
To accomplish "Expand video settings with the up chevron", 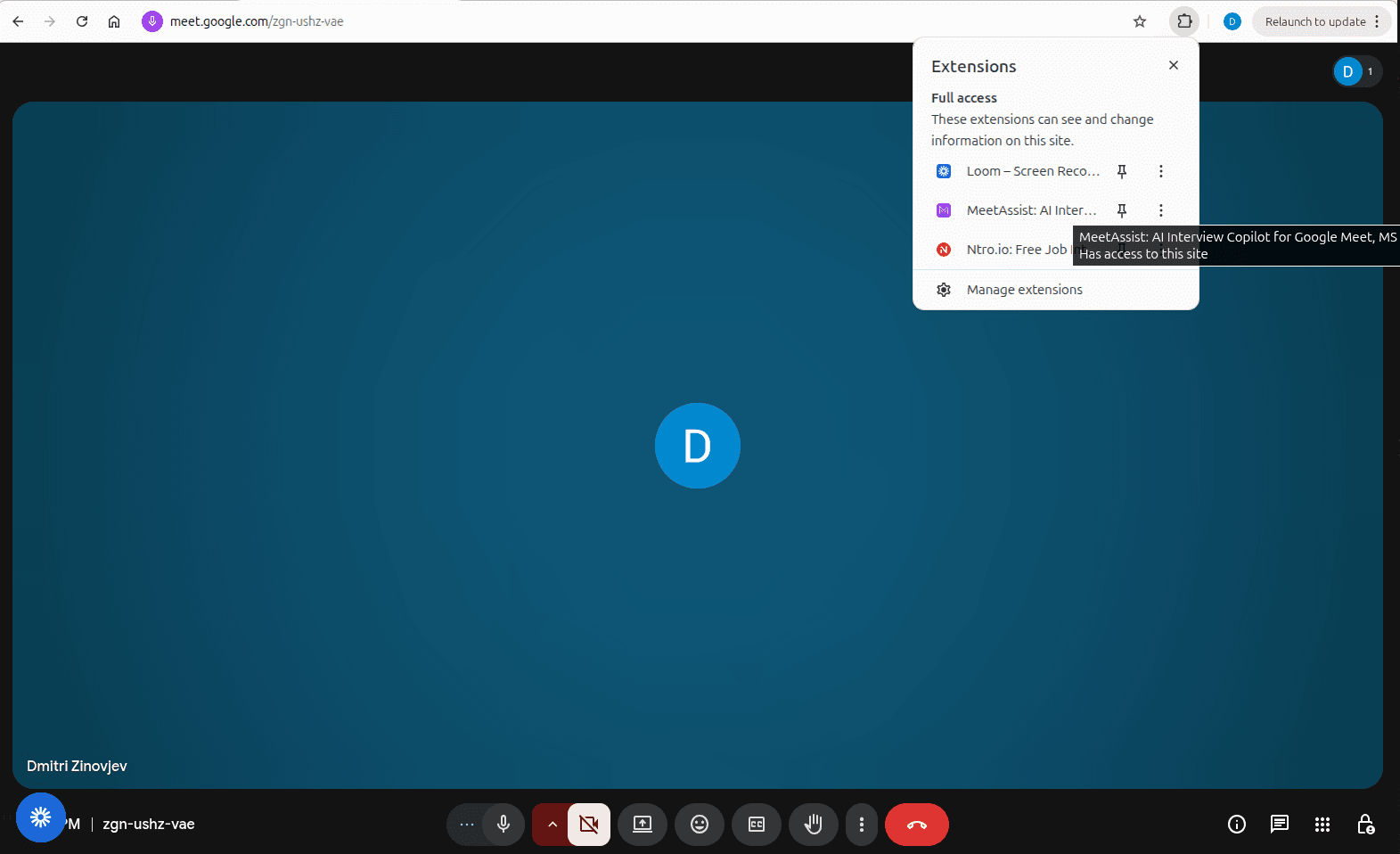I will pos(552,825).
